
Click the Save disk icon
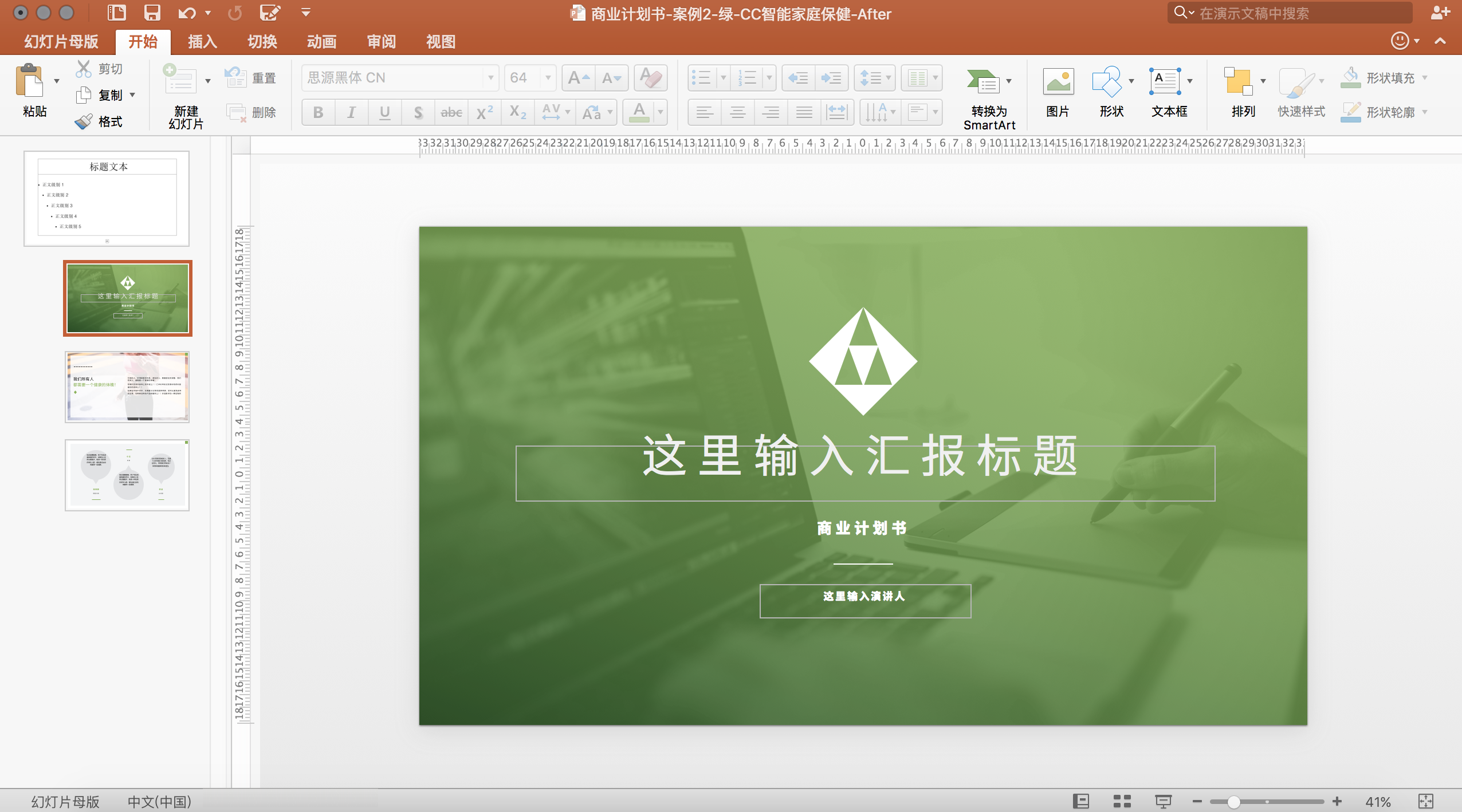click(152, 13)
